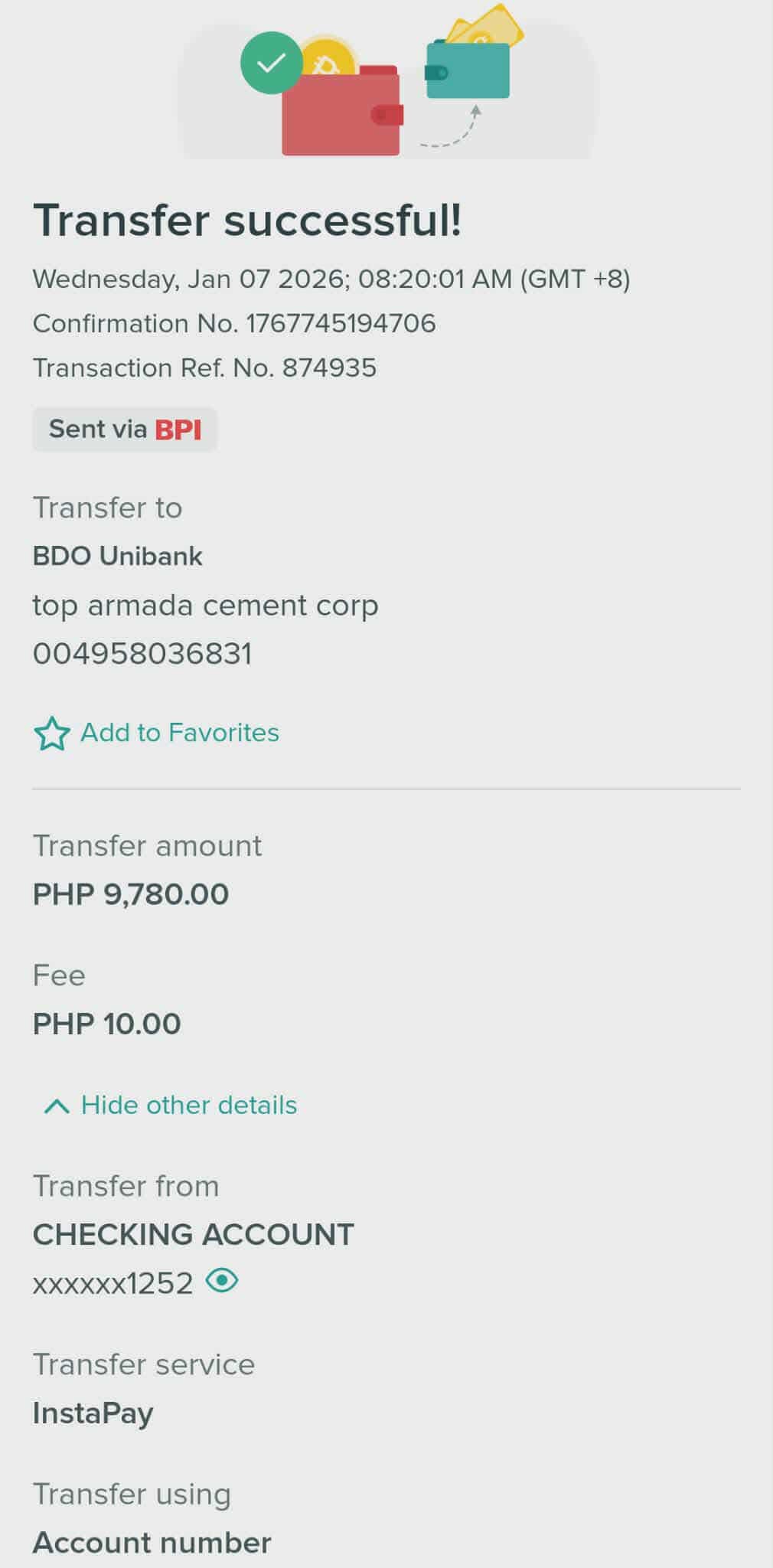Select recipient account number 004958036831
Viewport: 773px width, 1568px height.
[142, 654]
